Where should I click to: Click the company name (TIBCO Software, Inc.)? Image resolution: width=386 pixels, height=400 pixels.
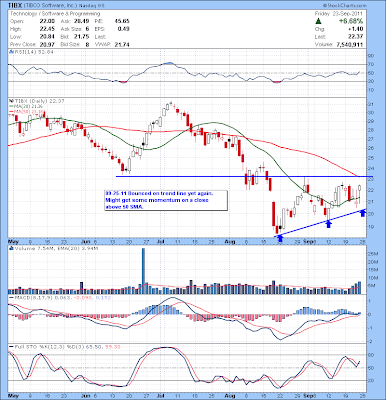[51, 6]
